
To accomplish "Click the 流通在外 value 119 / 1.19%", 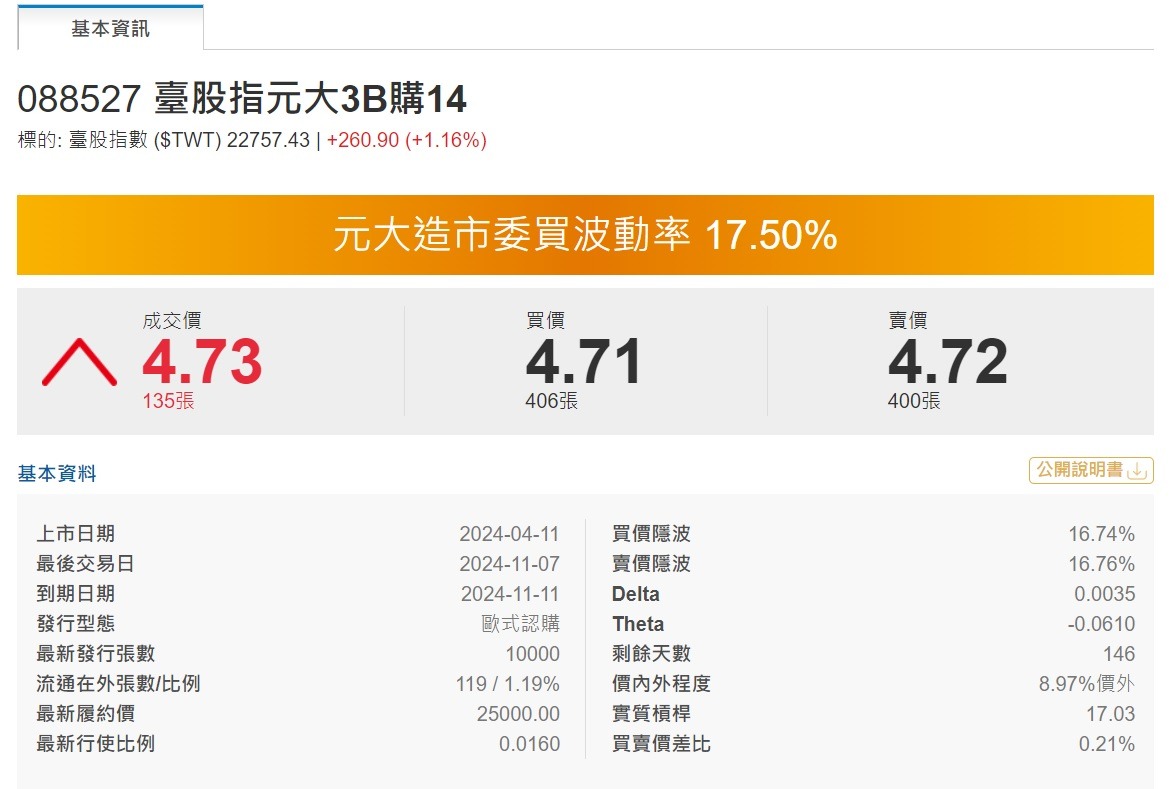I will click(x=508, y=684).
